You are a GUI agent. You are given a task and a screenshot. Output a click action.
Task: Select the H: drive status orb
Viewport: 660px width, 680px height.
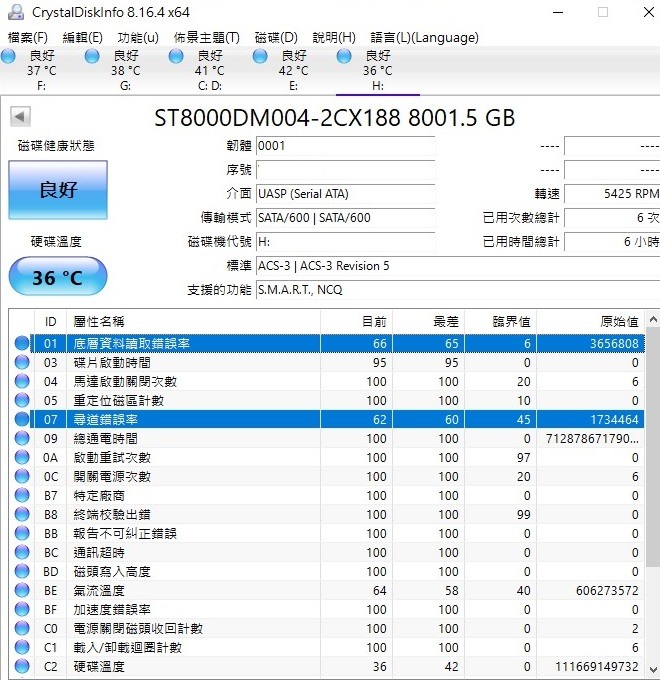344,56
